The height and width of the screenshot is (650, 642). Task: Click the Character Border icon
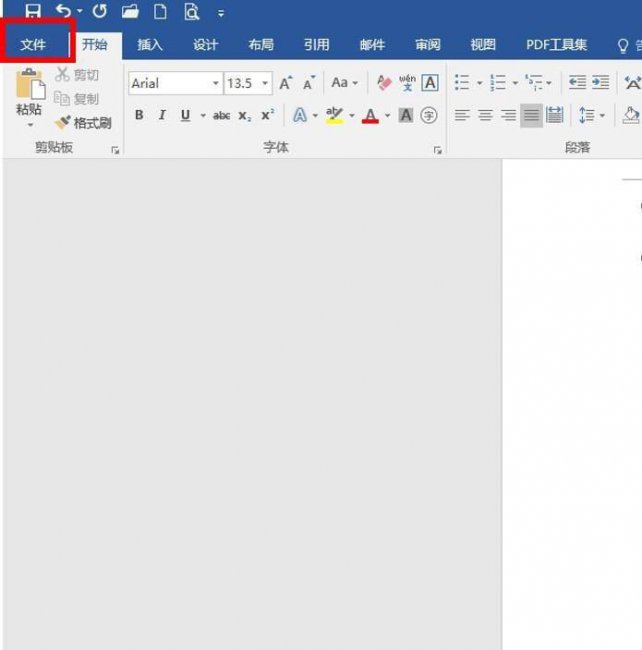click(x=430, y=83)
